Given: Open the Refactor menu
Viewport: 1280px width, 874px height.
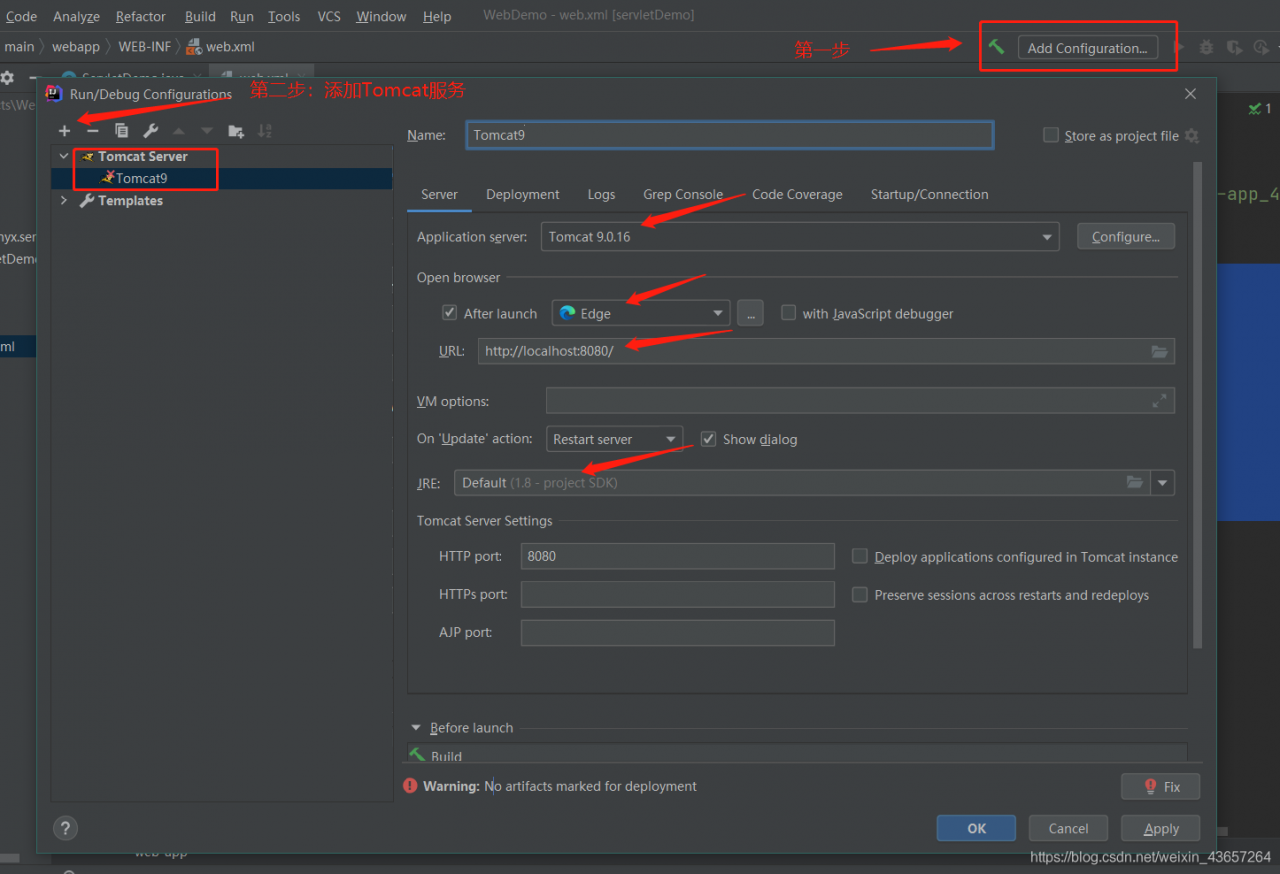Looking at the screenshot, I should (x=141, y=16).
